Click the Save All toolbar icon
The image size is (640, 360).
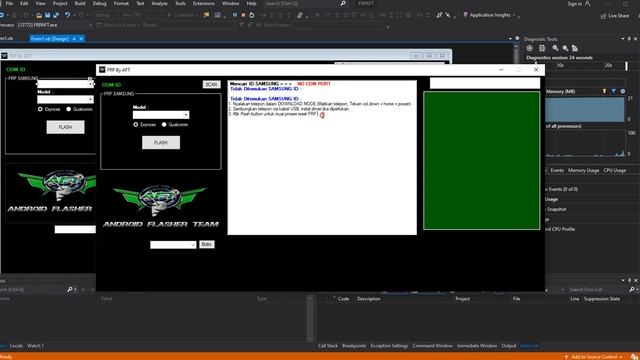tap(56, 15)
